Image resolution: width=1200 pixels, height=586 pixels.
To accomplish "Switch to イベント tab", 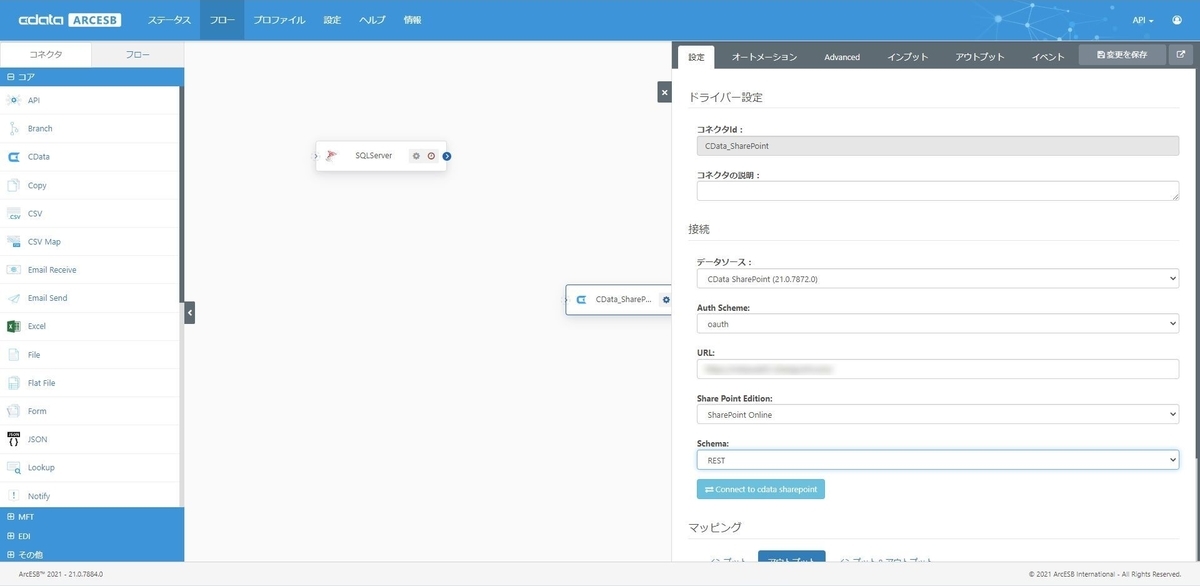I will point(1048,57).
